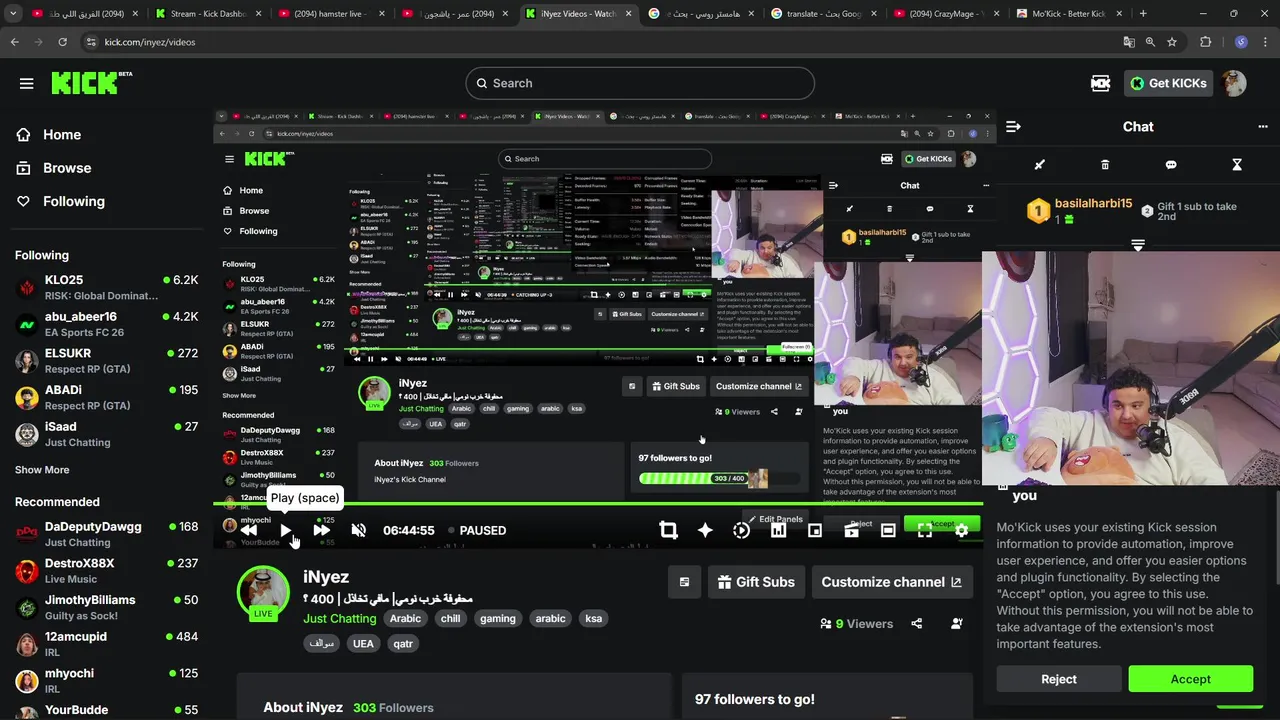Open chat three-dots options menu
Screen dimensions: 1280x720
(1262, 127)
